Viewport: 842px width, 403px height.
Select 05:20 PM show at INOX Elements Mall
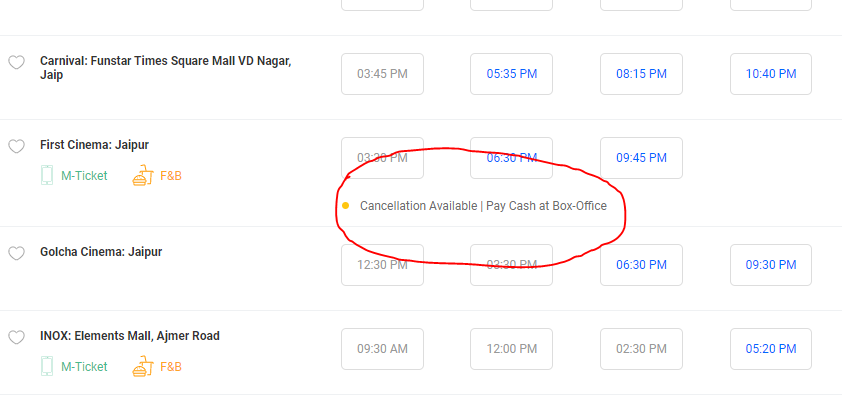(771, 349)
